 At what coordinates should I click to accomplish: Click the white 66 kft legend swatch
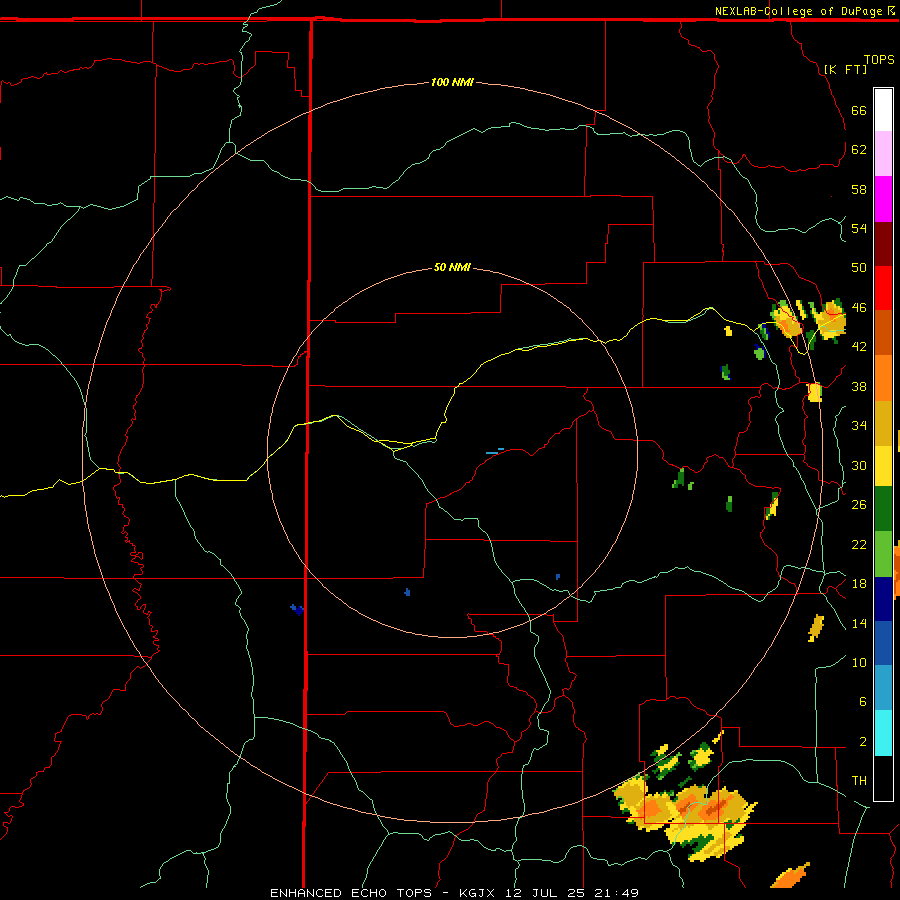point(883,110)
